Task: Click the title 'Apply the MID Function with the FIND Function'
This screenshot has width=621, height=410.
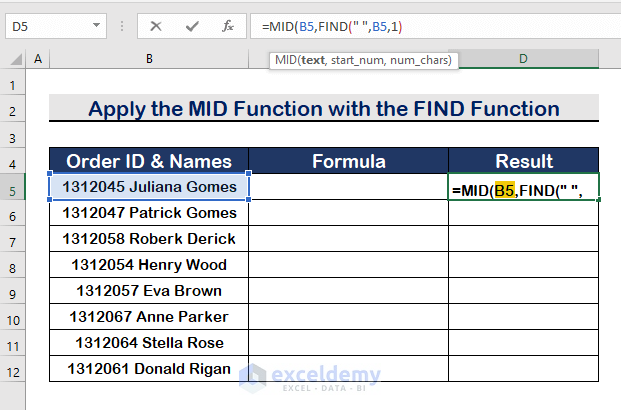Action: click(324, 109)
